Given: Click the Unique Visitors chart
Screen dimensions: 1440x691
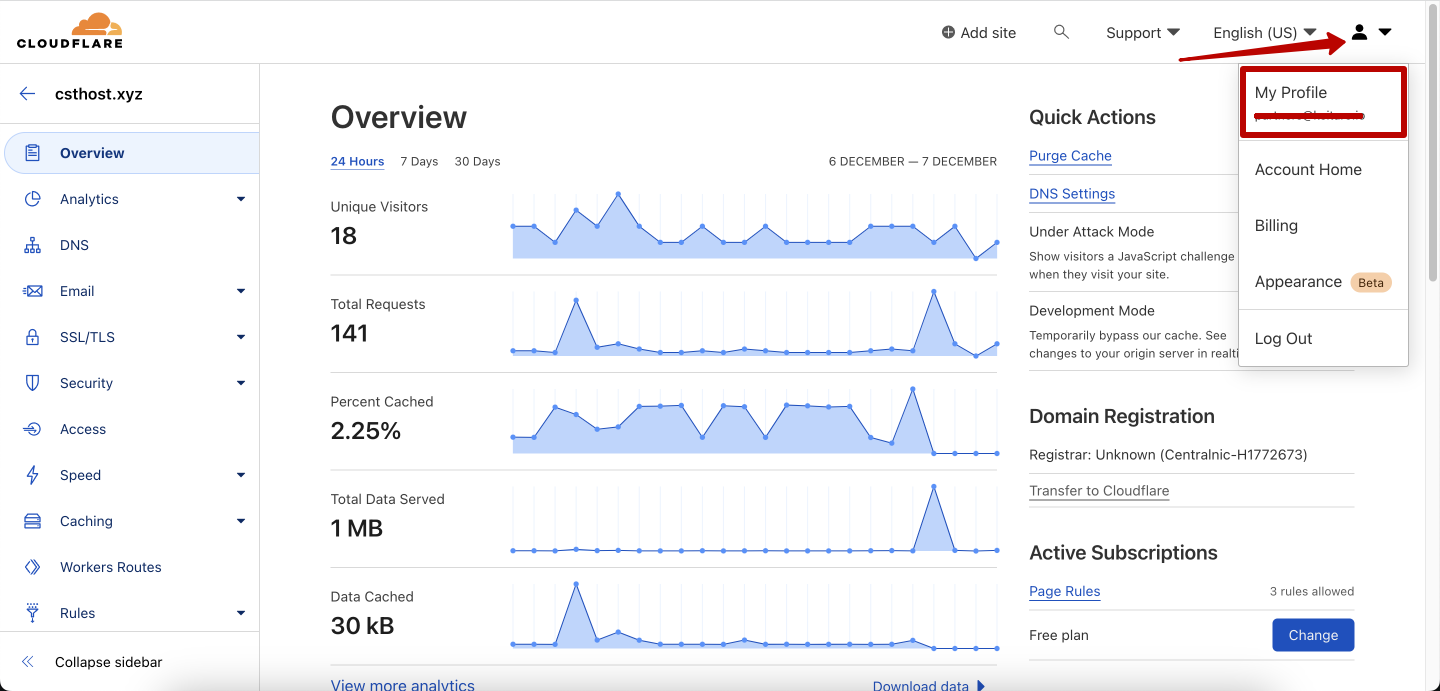Looking at the screenshot, I should click(x=755, y=226).
